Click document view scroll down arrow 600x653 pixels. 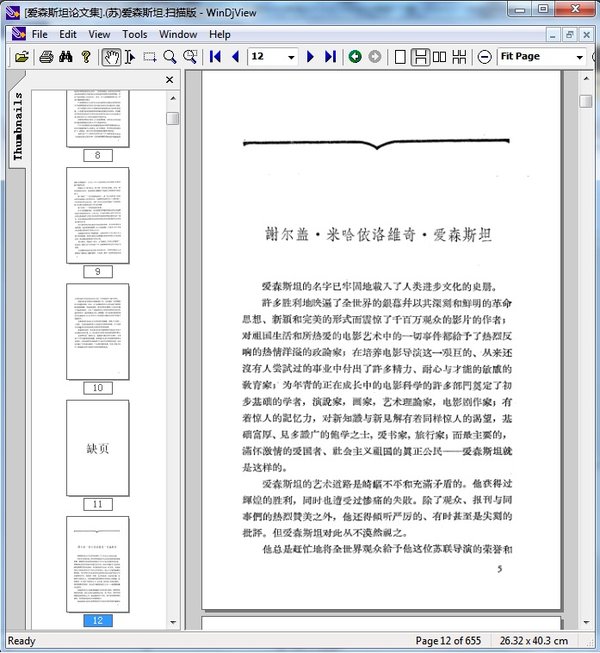point(586,623)
